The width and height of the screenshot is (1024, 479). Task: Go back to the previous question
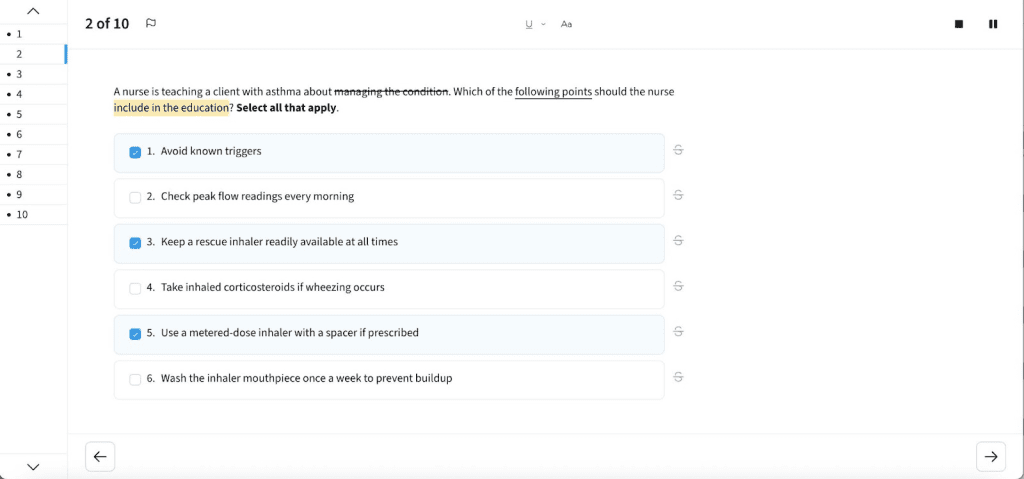[100, 456]
